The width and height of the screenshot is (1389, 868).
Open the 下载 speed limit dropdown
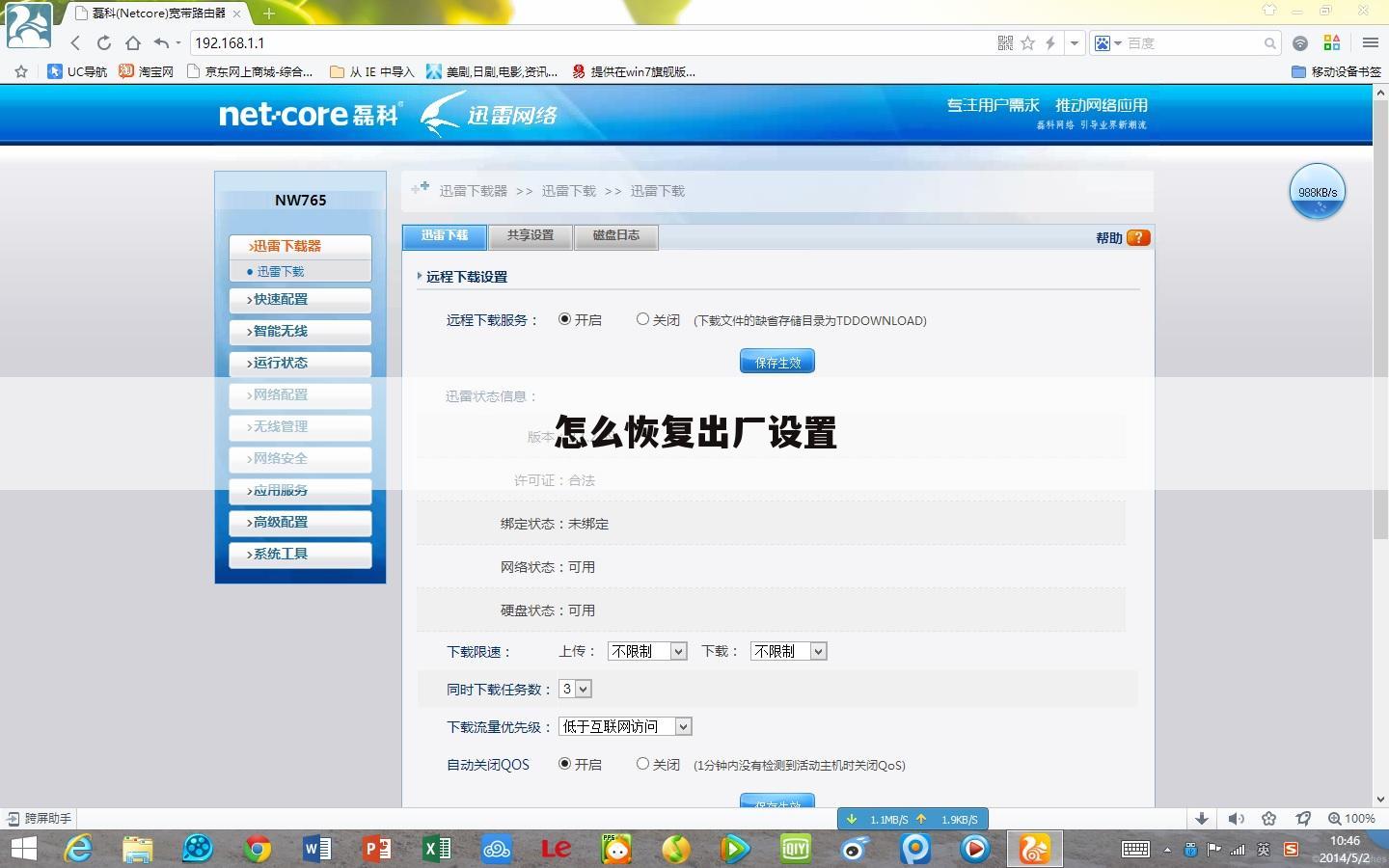(x=788, y=651)
